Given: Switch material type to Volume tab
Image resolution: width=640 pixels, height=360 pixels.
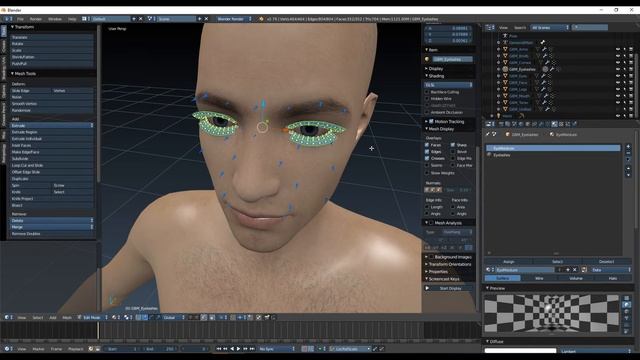Looking at the screenshot, I should pos(576,278).
